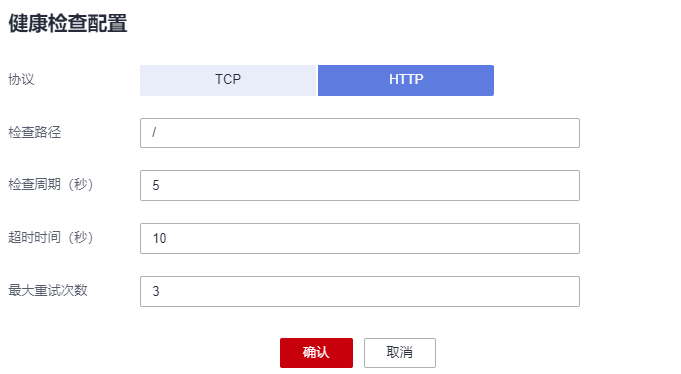Place cursor on the slash path value

click(x=154, y=132)
